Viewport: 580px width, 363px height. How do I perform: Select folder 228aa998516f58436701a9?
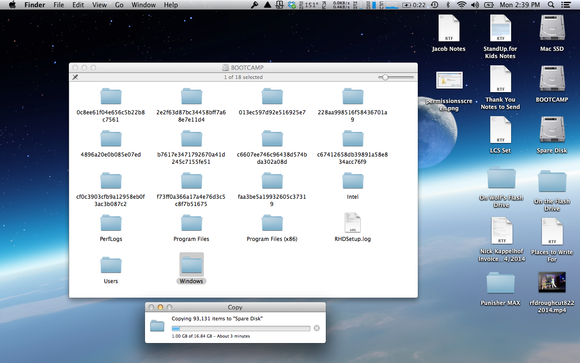[x=353, y=97]
